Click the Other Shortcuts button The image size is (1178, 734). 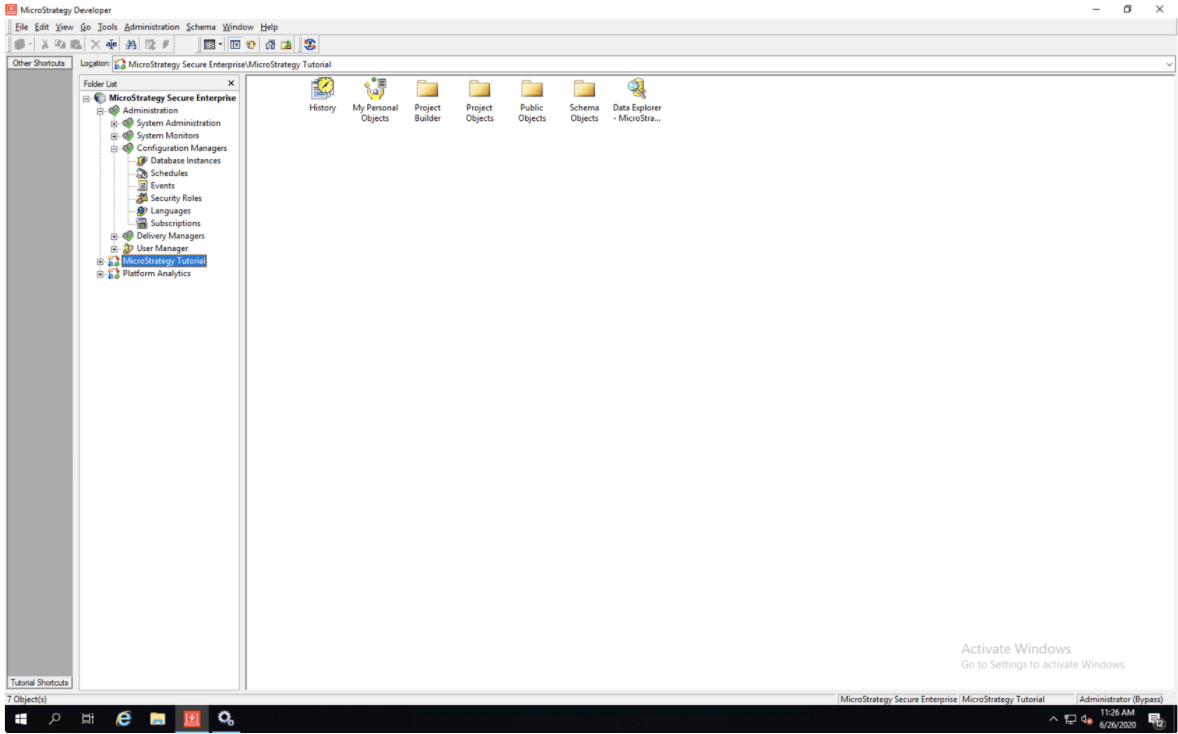click(x=37, y=63)
